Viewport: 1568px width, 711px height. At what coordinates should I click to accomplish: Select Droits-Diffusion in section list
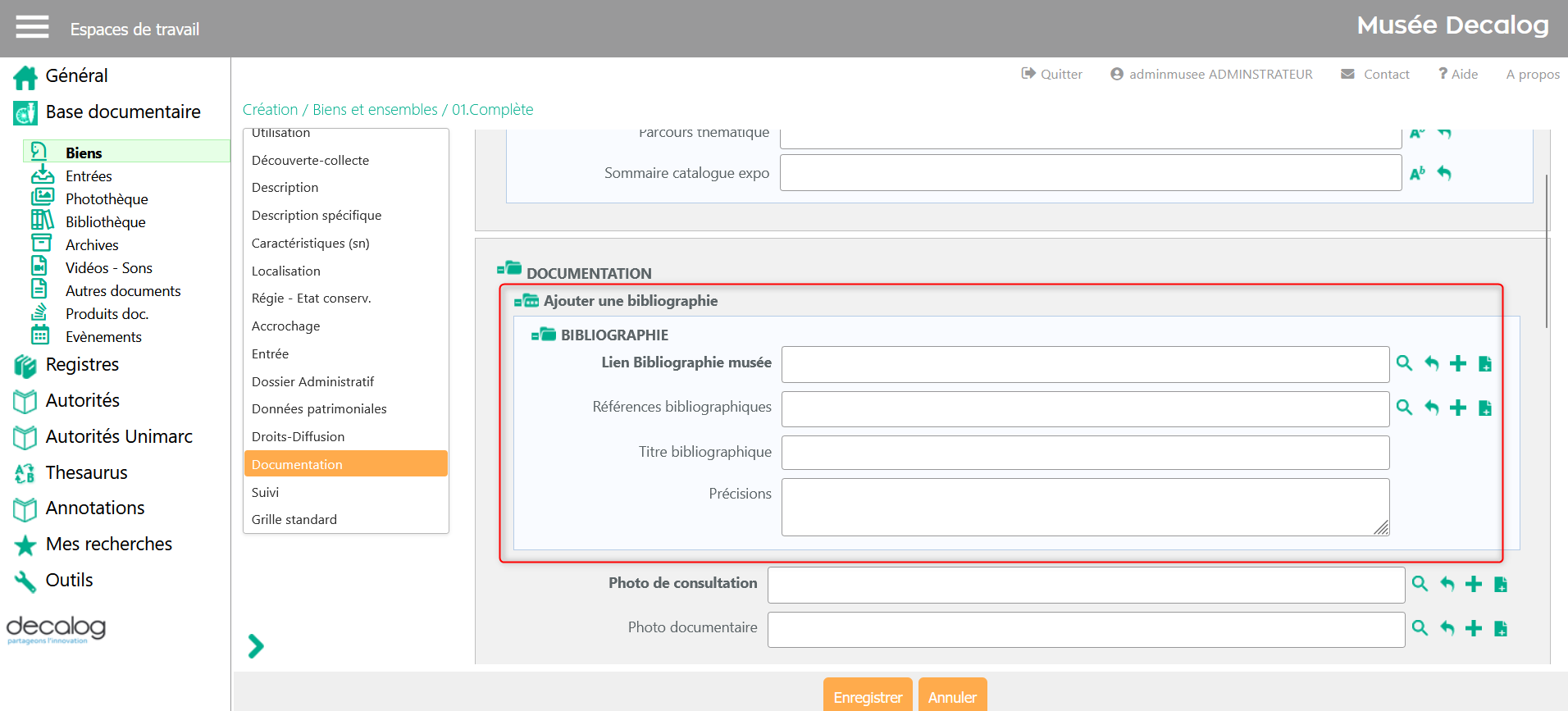click(298, 436)
